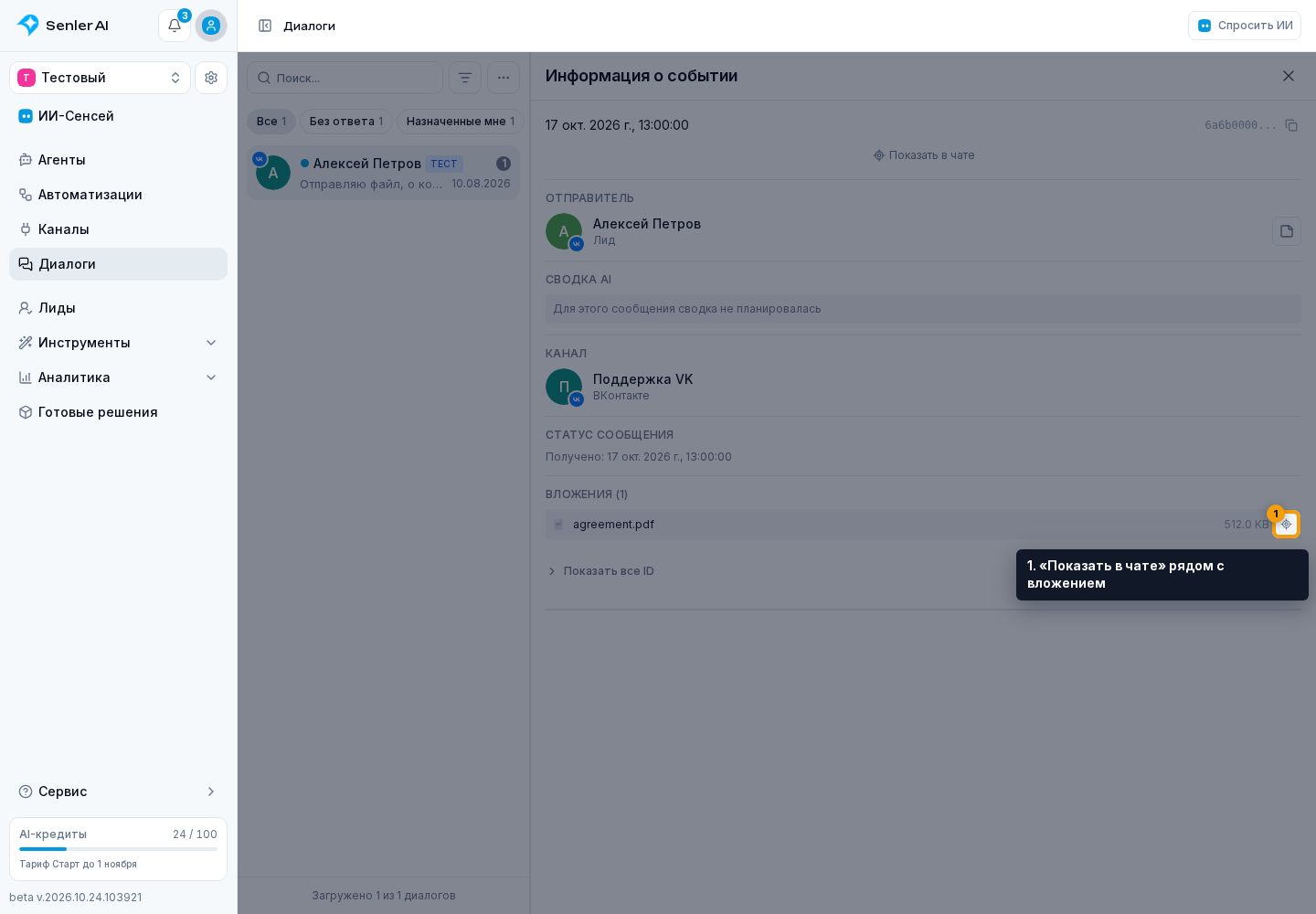Switch to Без ответа tab
This screenshot has width=1316, height=914.
346,122
